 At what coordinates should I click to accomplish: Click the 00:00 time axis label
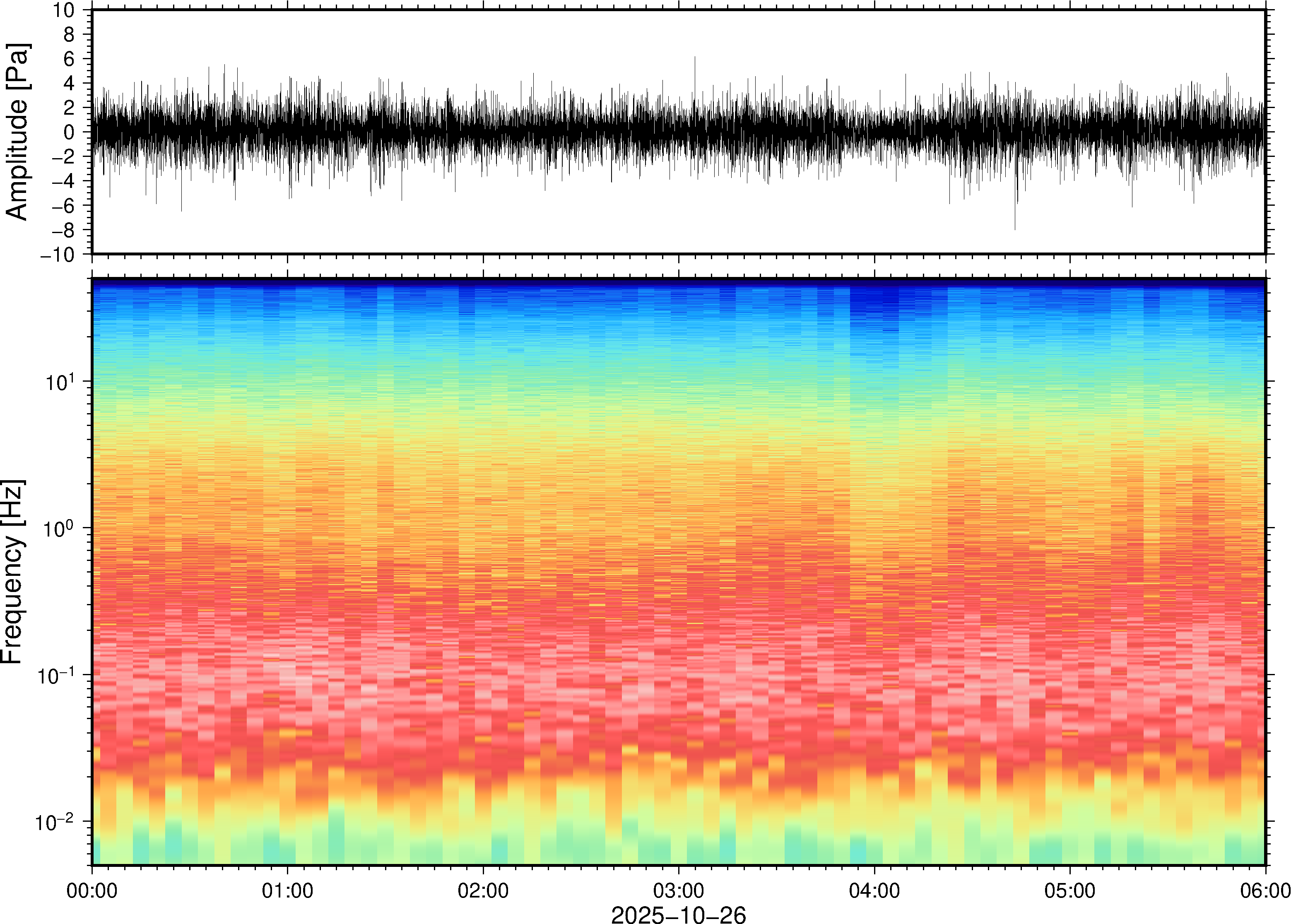pos(92,890)
